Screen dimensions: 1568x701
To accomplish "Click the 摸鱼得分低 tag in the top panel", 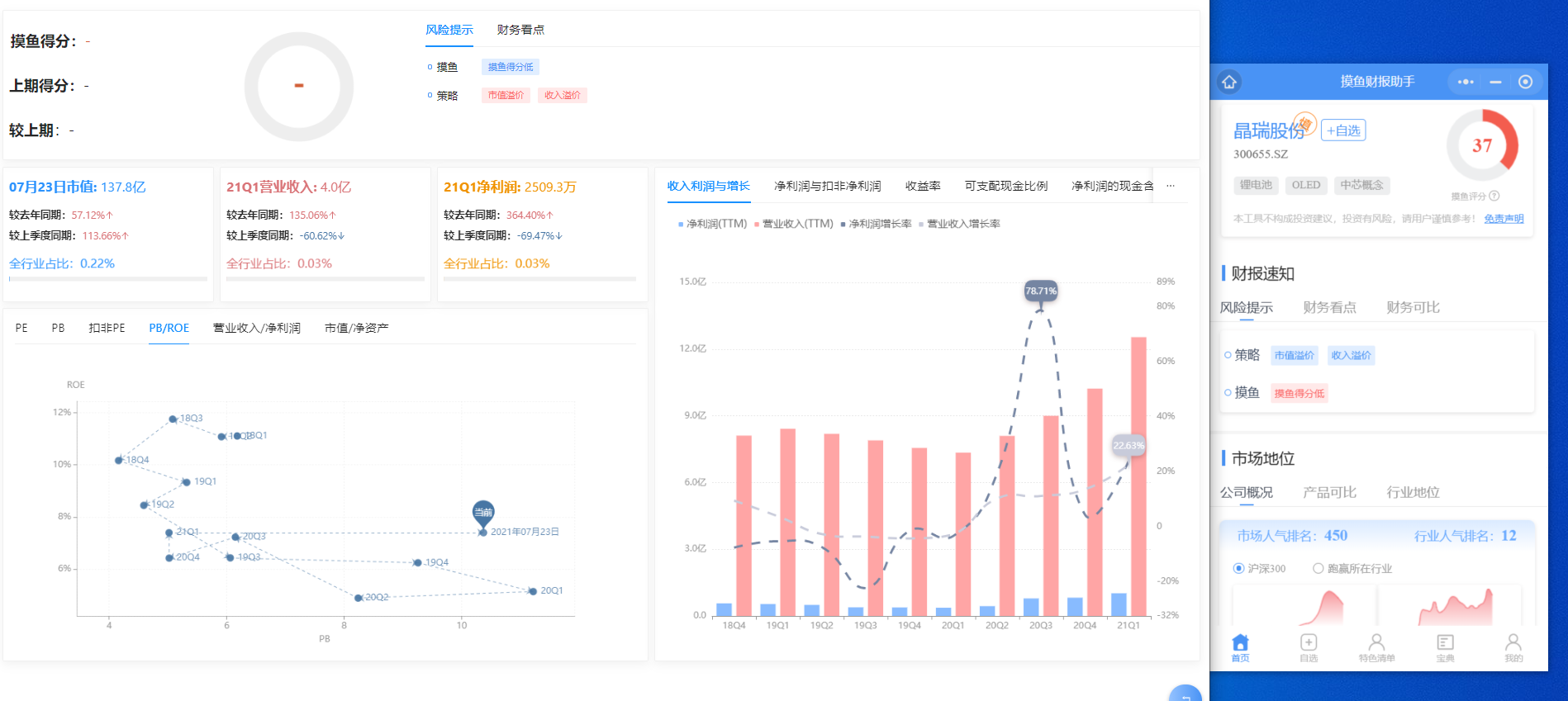I will [x=511, y=67].
